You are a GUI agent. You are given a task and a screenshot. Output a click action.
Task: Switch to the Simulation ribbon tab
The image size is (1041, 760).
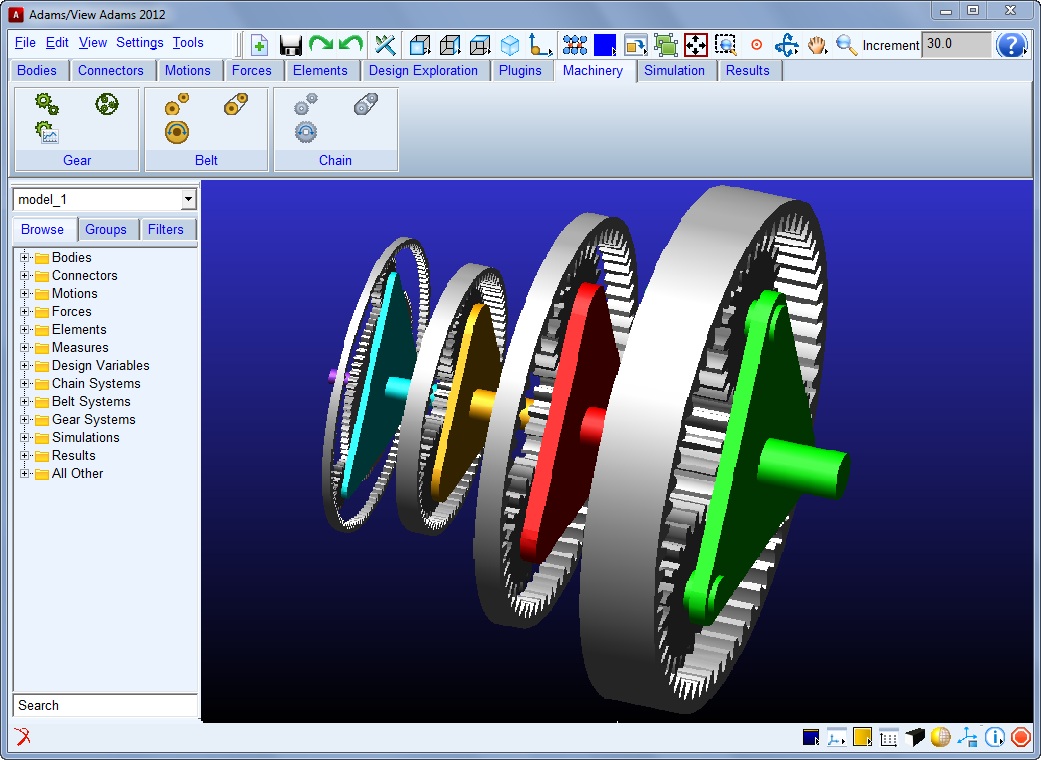674,70
